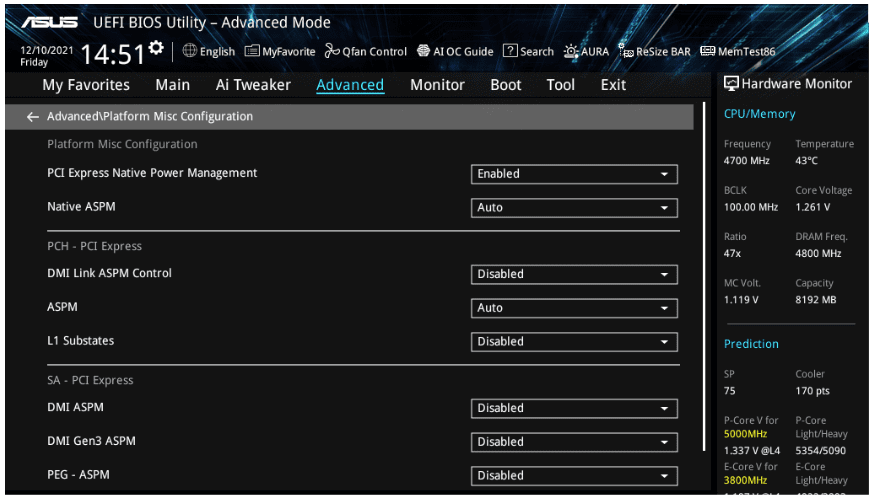
Task: Open DMI Link ASPM Control dropdown
Action: pos(574,274)
